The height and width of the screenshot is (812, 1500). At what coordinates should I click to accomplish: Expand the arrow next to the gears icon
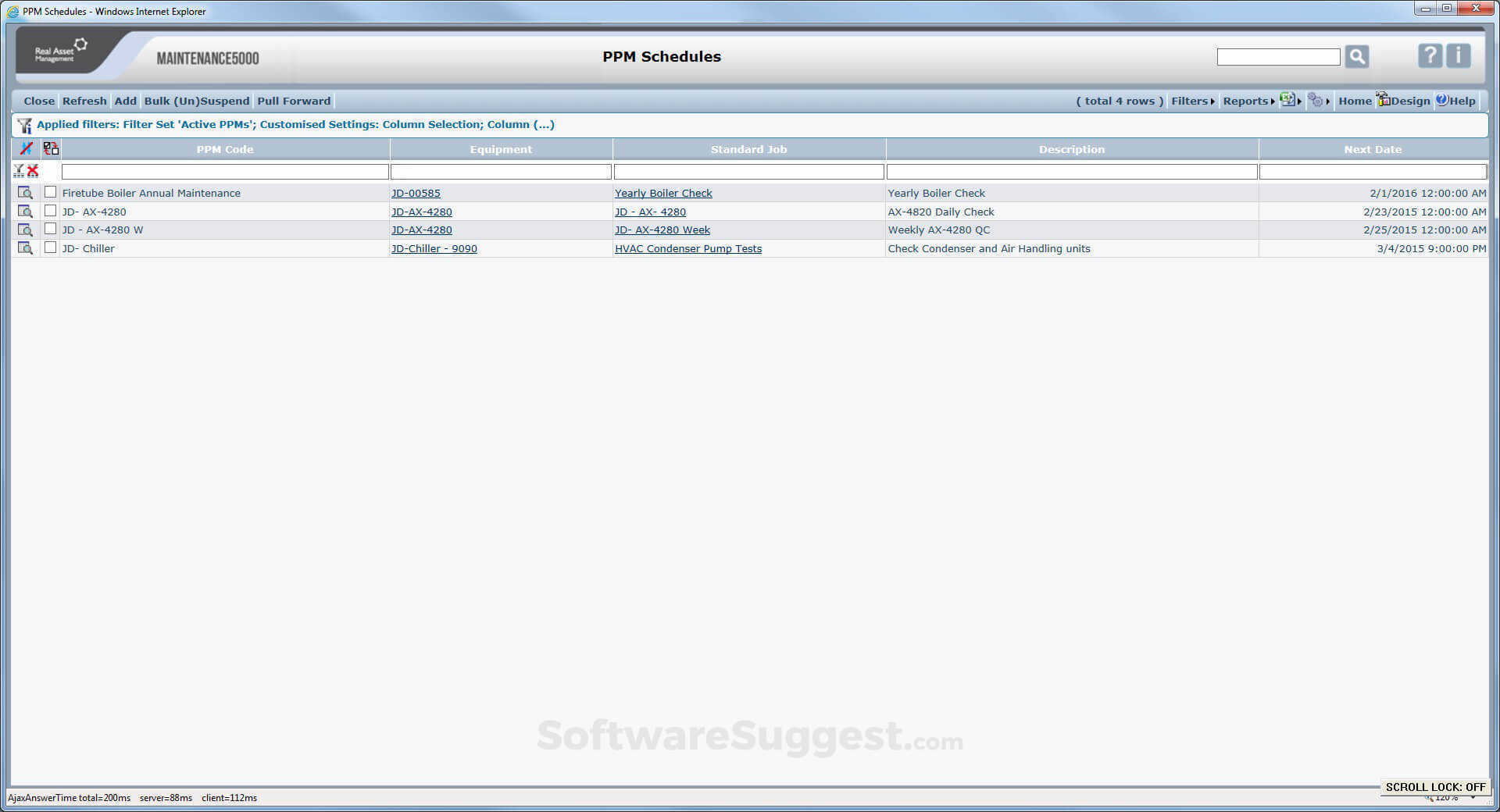click(x=1328, y=101)
